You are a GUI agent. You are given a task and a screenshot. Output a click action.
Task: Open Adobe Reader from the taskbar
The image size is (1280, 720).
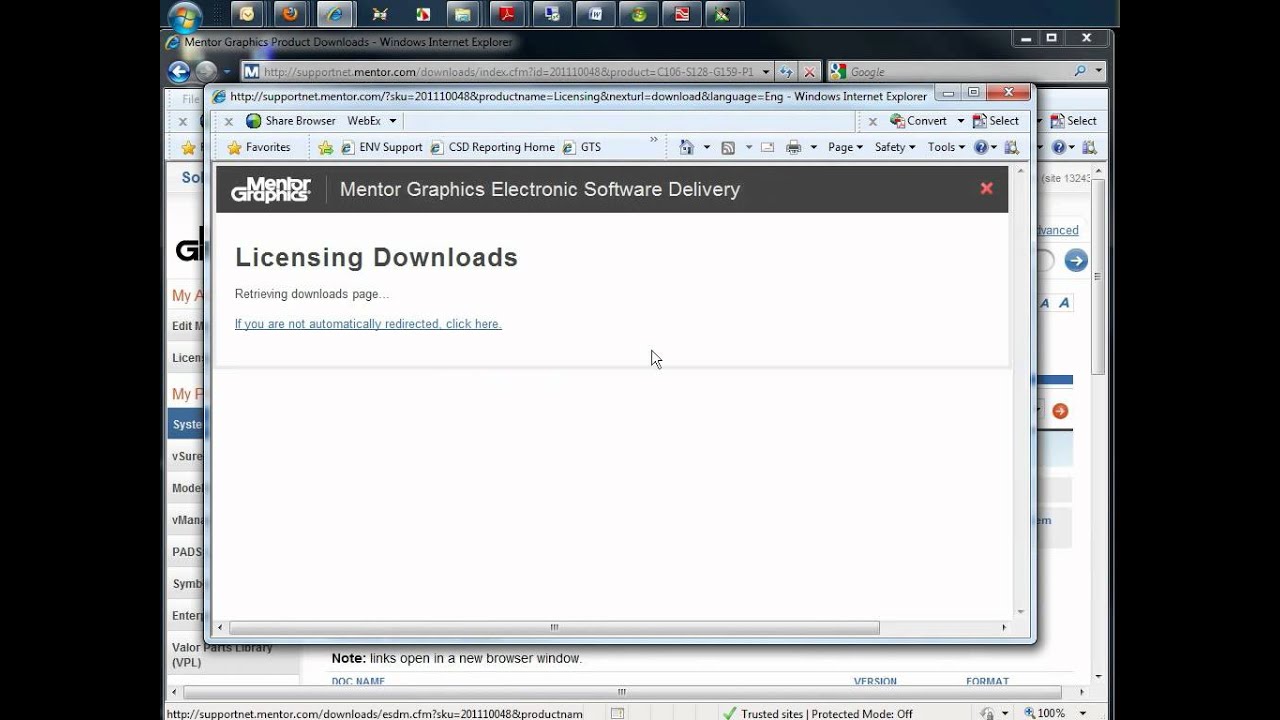coord(508,14)
